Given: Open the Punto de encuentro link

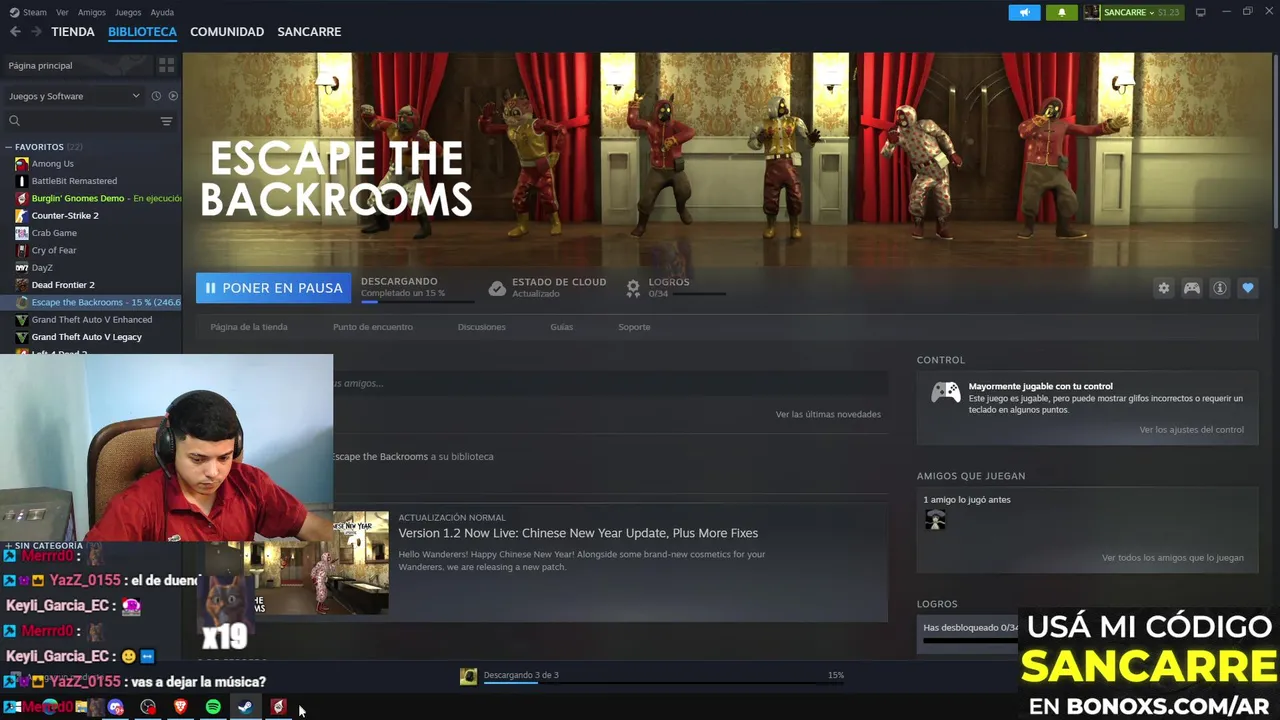Looking at the screenshot, I should coord(373,327).
